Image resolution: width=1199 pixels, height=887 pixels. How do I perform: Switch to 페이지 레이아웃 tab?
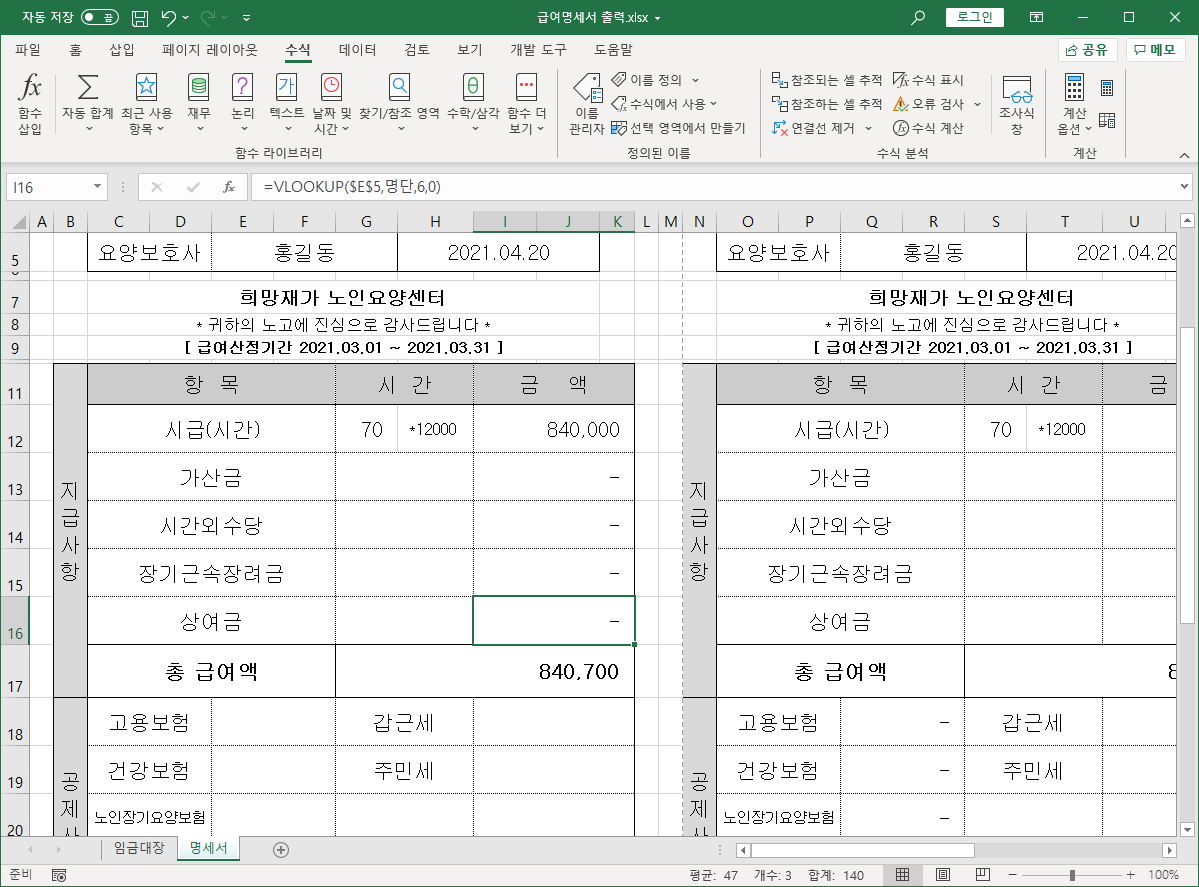click(210, 50)
